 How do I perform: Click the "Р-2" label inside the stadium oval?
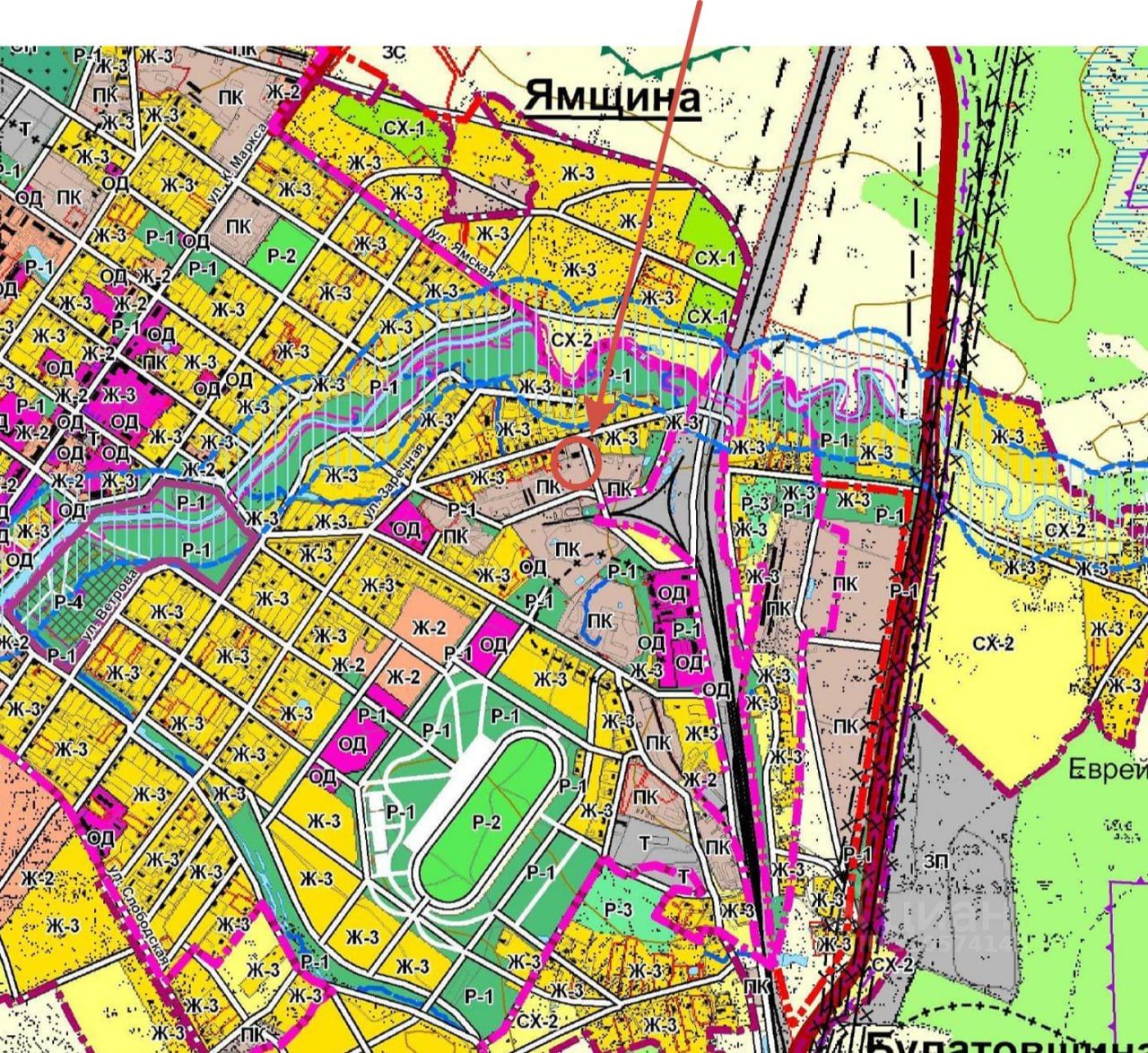click(487, 822)
